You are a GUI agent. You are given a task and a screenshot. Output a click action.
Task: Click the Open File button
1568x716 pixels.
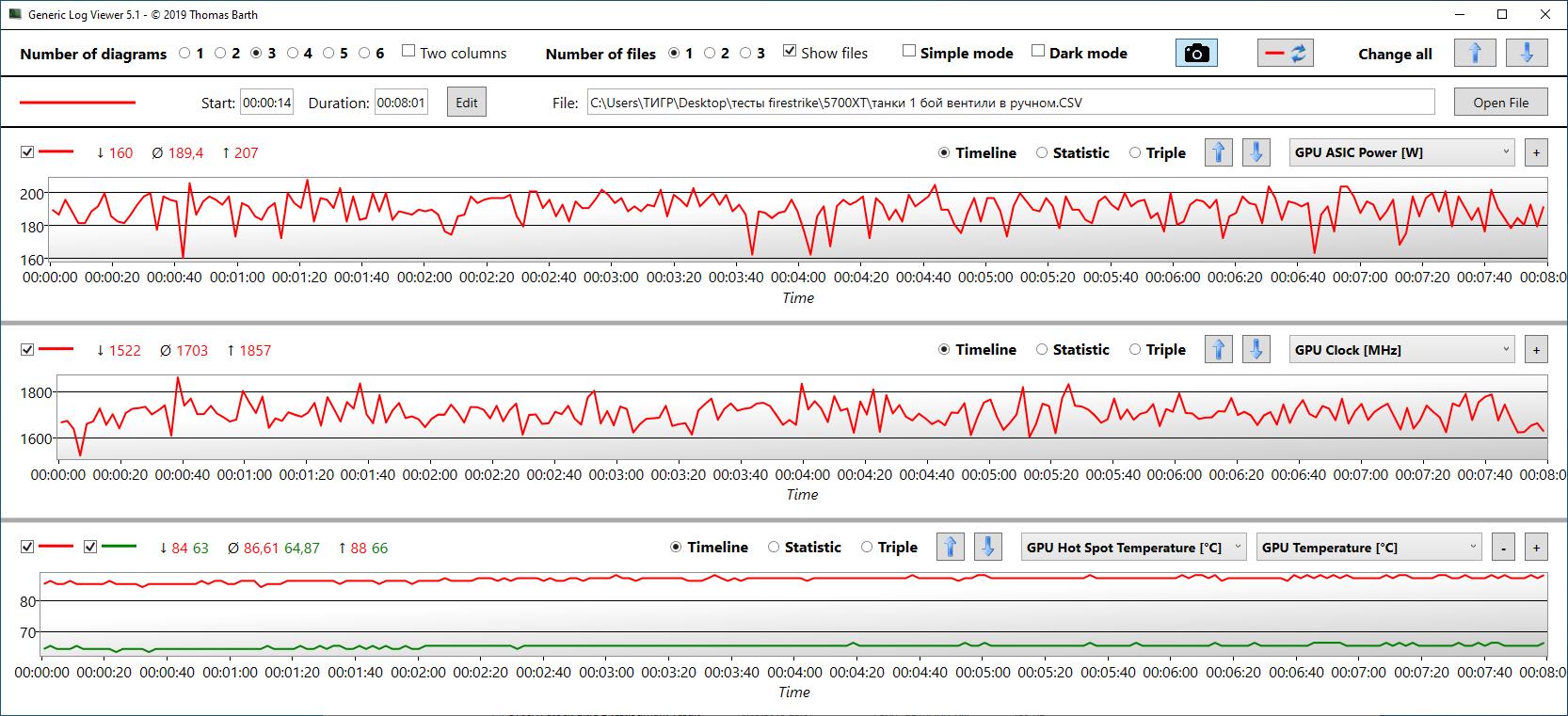(1500, 103)
